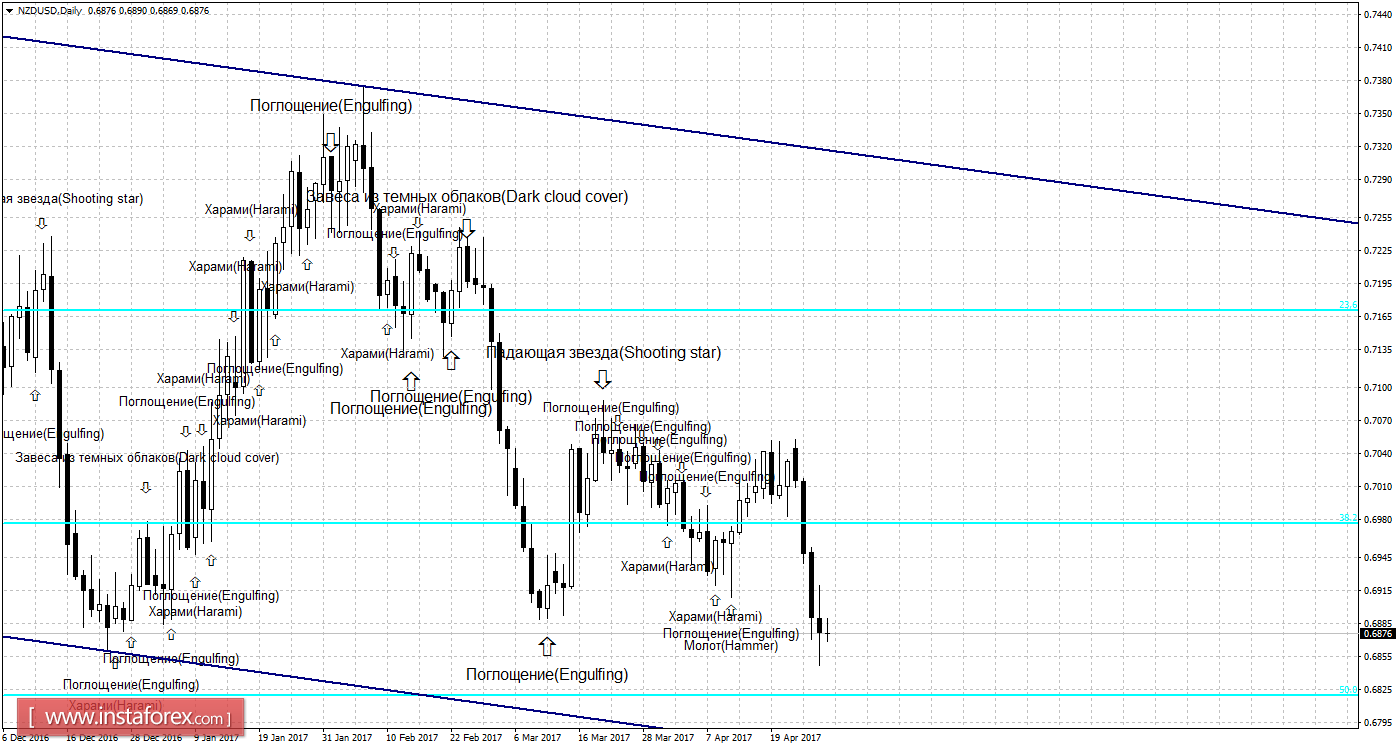The height and width of the screenshot is (749, 1398).
Task: Click the 19 Apr 2017 date label
Action: (x=796, y=738)
